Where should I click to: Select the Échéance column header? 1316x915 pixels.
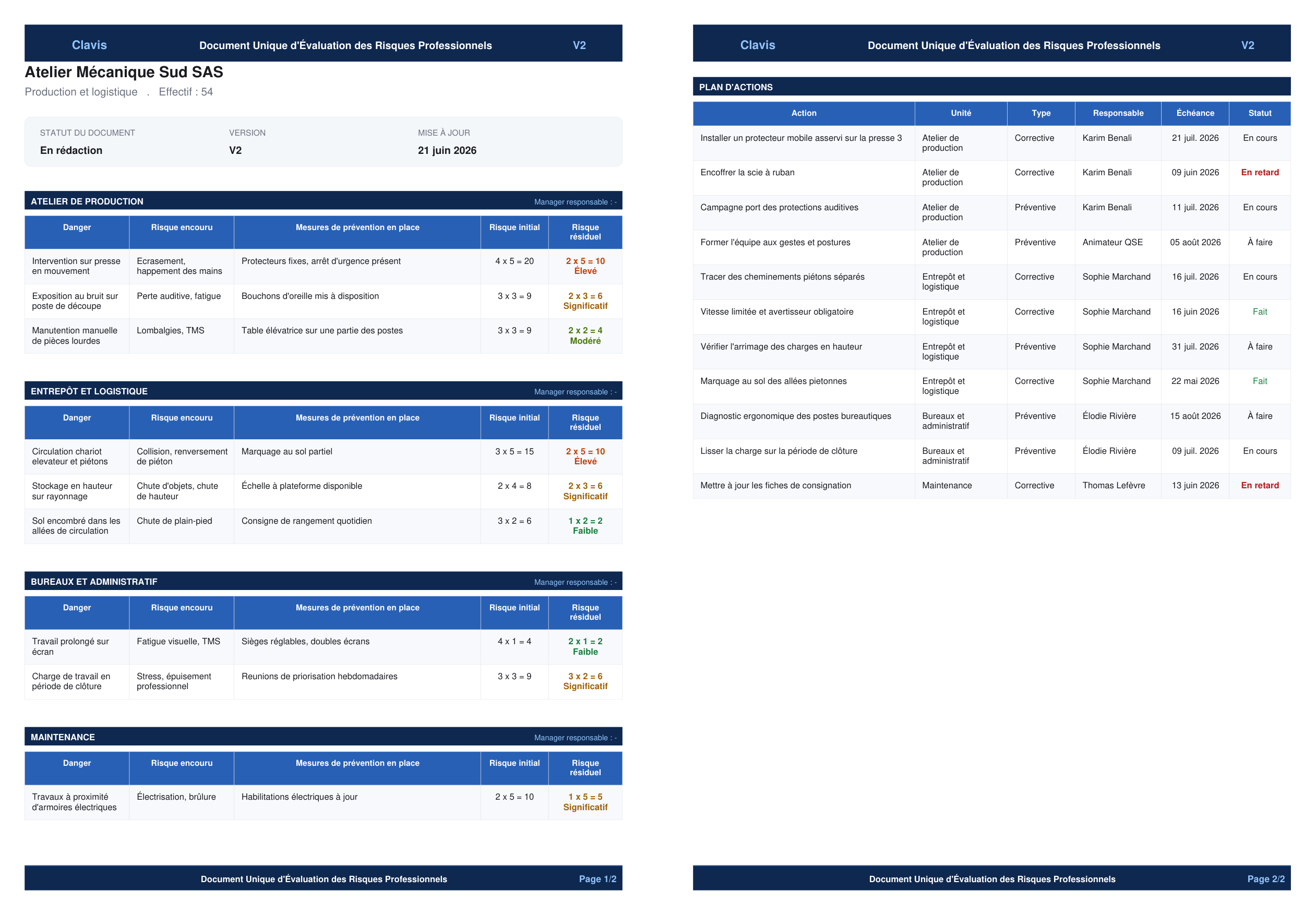(1195, 113)
